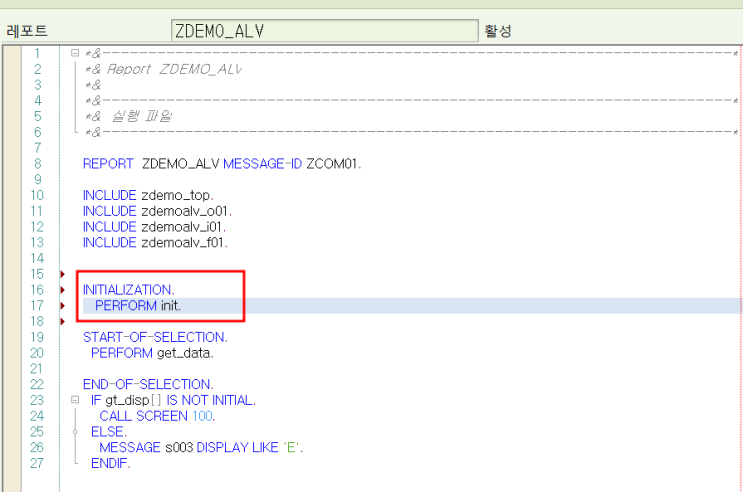Screen dimensions: 743x492
Task: Click the 'E' literal on line 26
Action: [291, 447]
